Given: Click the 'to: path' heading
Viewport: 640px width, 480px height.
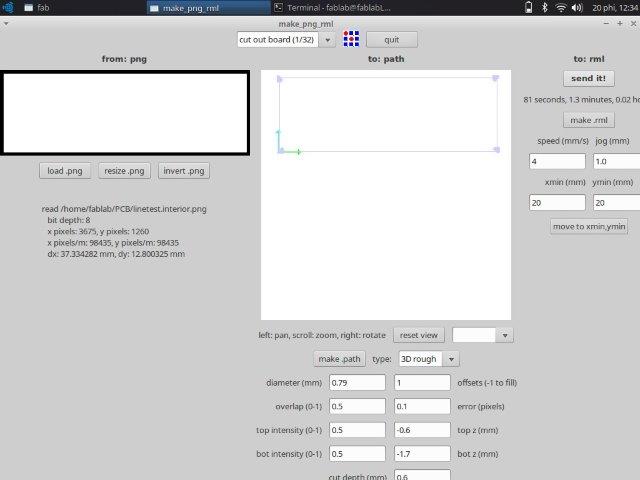Looking at the screenshot, I should tap(386, 59).
